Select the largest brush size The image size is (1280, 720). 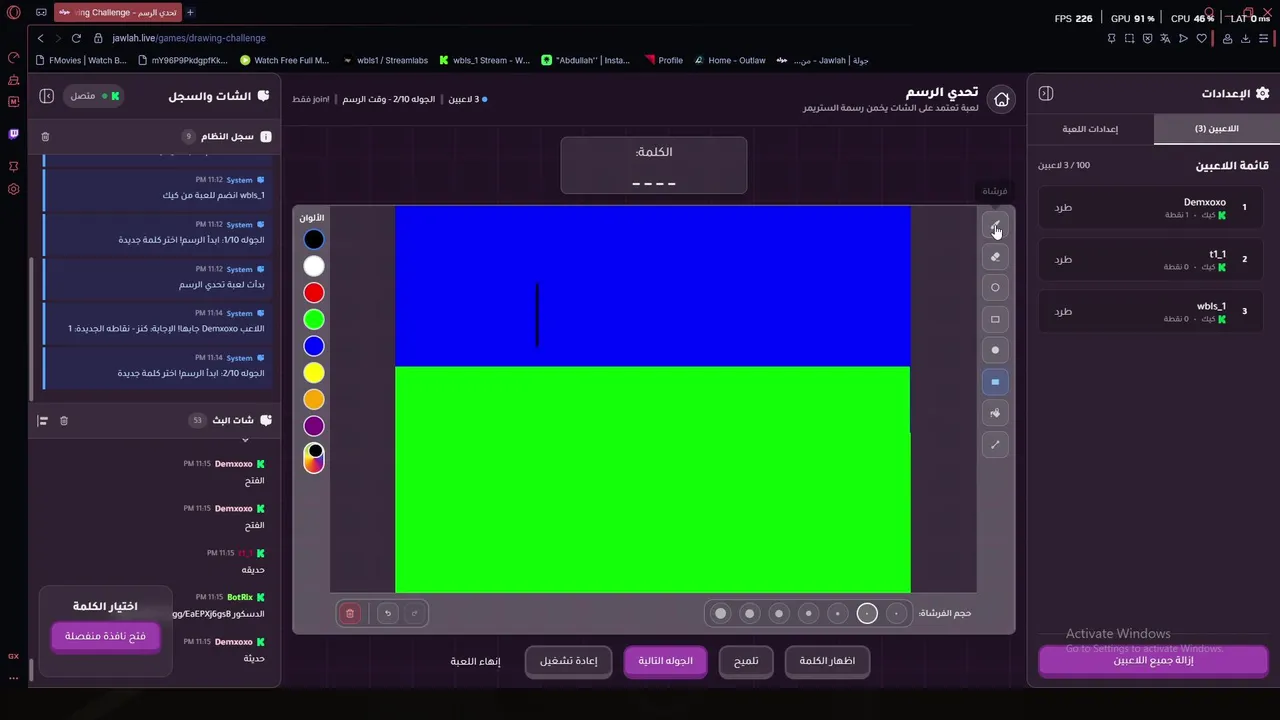[720, 613]
